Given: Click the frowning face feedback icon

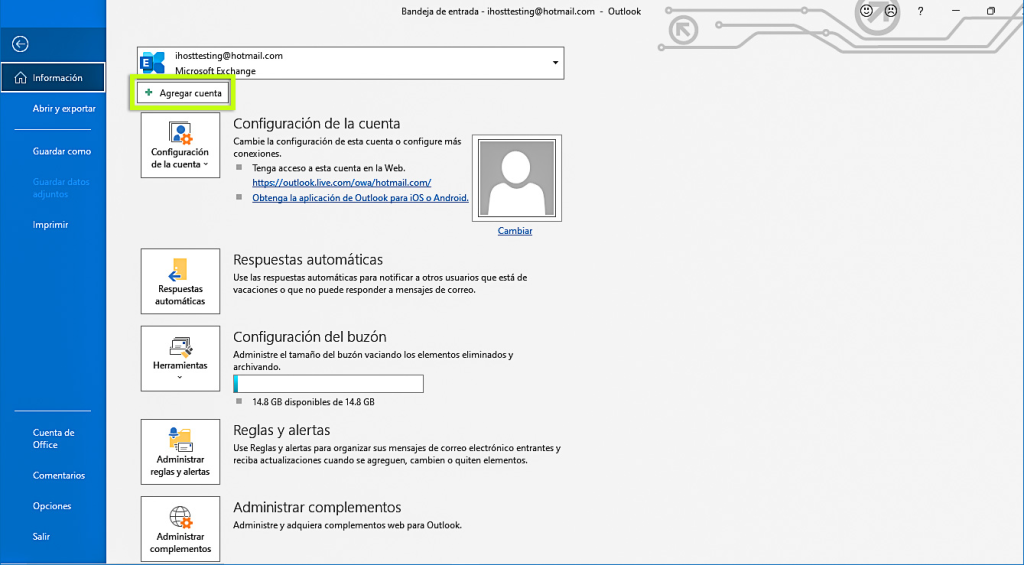Looking at the screenshot, I should coord(890,11).
